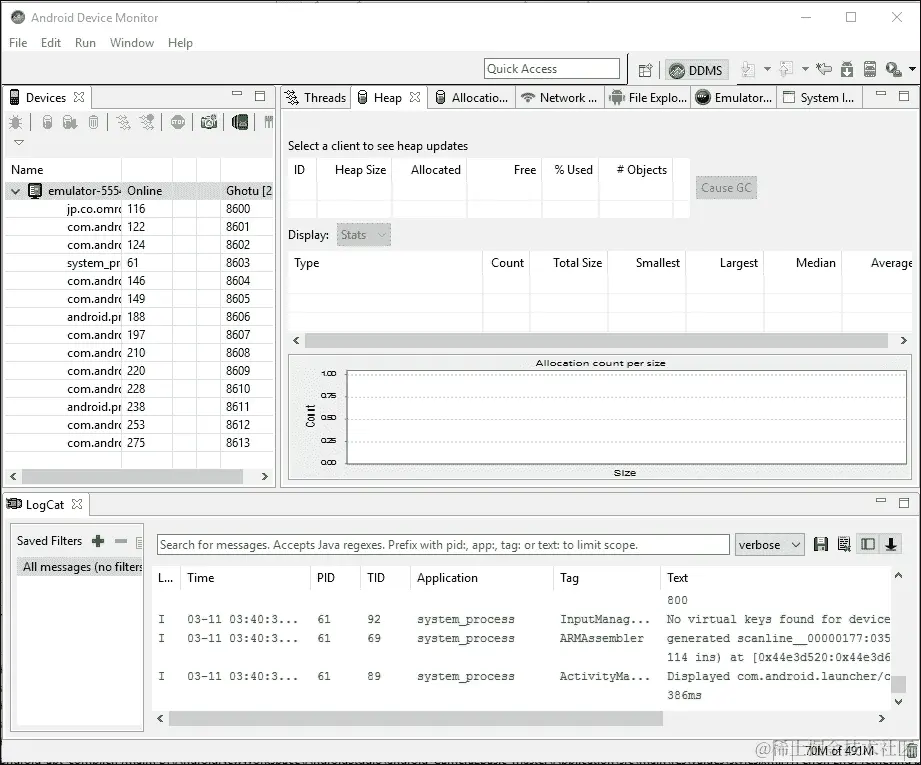Screen dimensions: 921x765
Task: Click the new-item arrow icon beside SDK Manager
Action: tap(824, 69)
